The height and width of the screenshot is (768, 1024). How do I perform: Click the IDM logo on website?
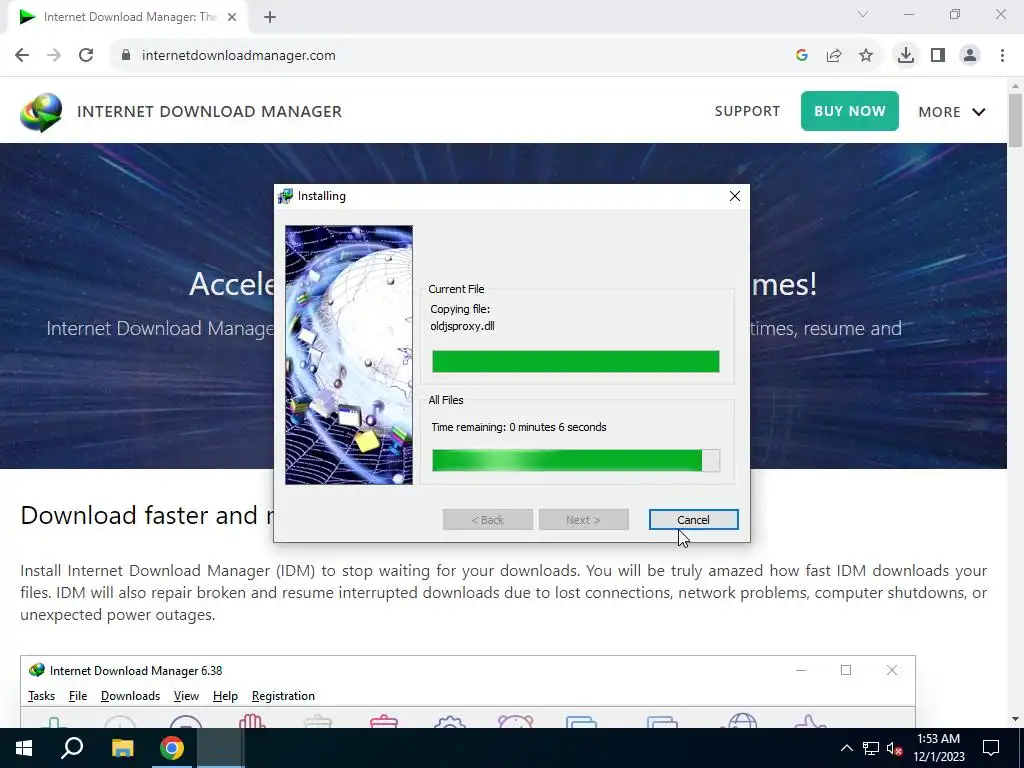pyautogui.click(x=41, y=112)
